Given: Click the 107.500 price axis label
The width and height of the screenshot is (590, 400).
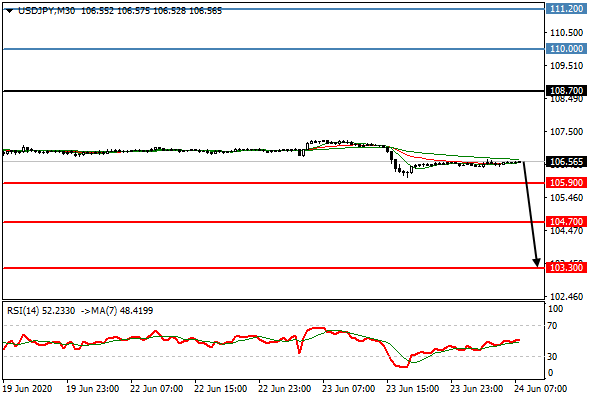Looking at the screenshot, I should [566, 132].
